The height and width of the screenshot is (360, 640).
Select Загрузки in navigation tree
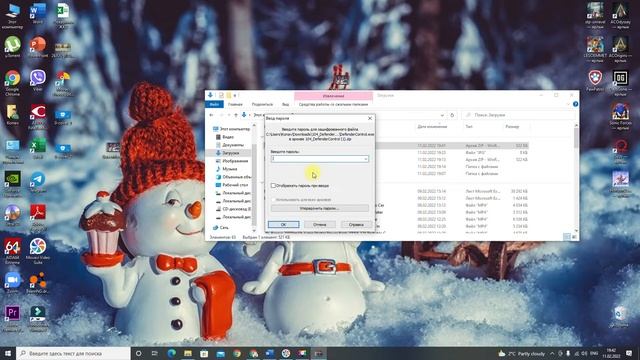(x=231, y=153)
